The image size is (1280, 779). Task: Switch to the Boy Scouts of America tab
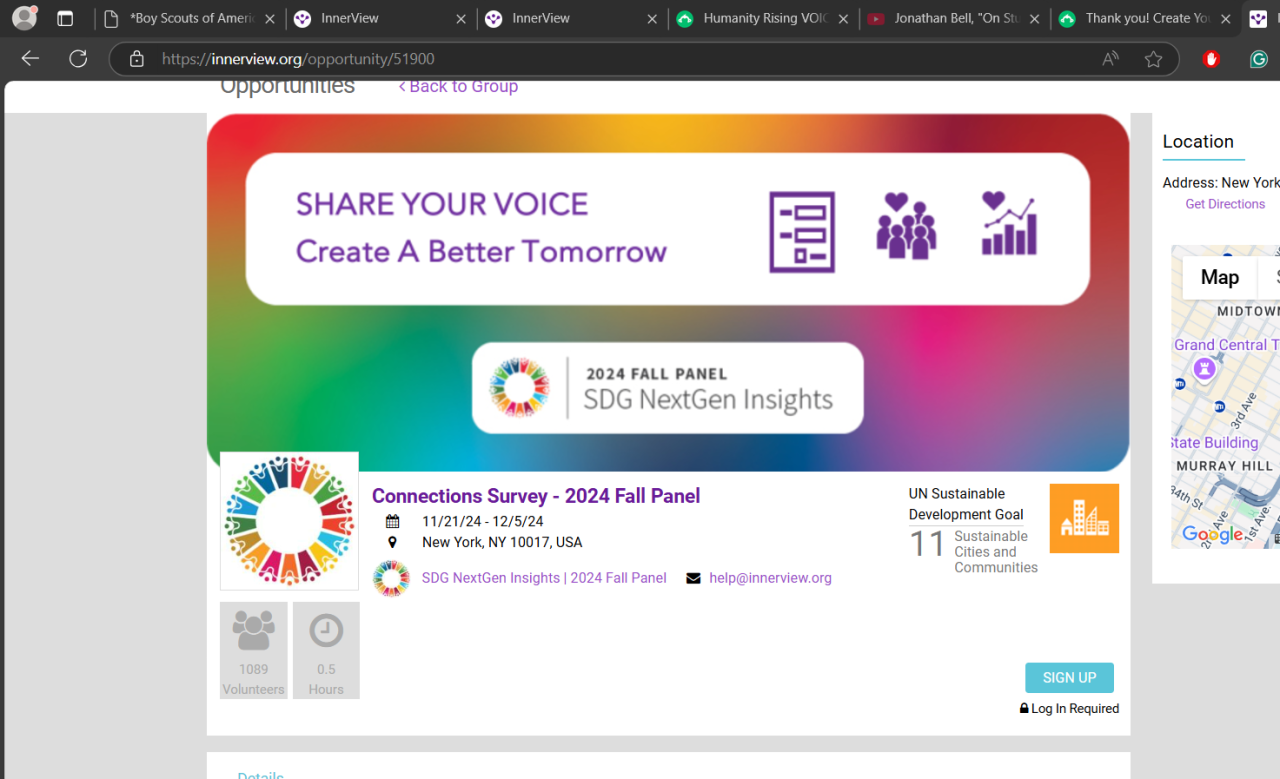(x=190, y=19)
